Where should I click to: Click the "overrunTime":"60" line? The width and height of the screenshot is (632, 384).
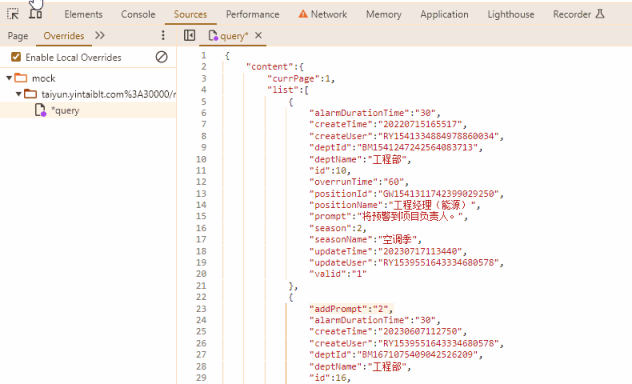359,182
